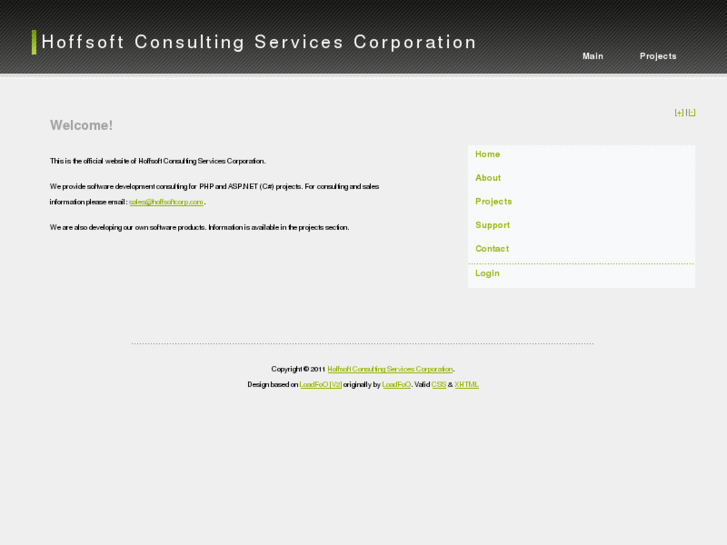Screen dimensions: 727x545
Task: Visit the LoadFoO author link
Action: [396, 385]
